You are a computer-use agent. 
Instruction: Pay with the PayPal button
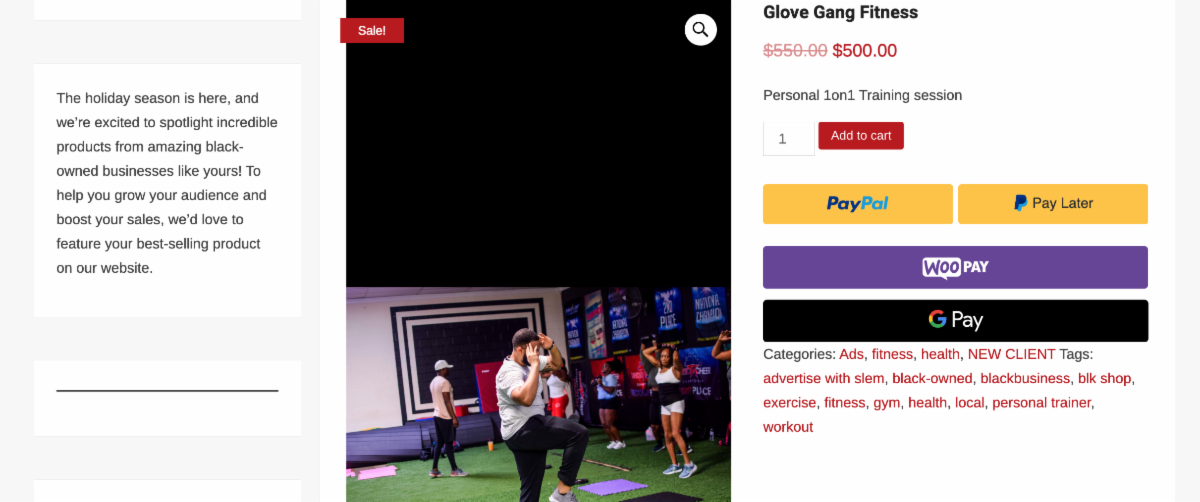(857, 203)
